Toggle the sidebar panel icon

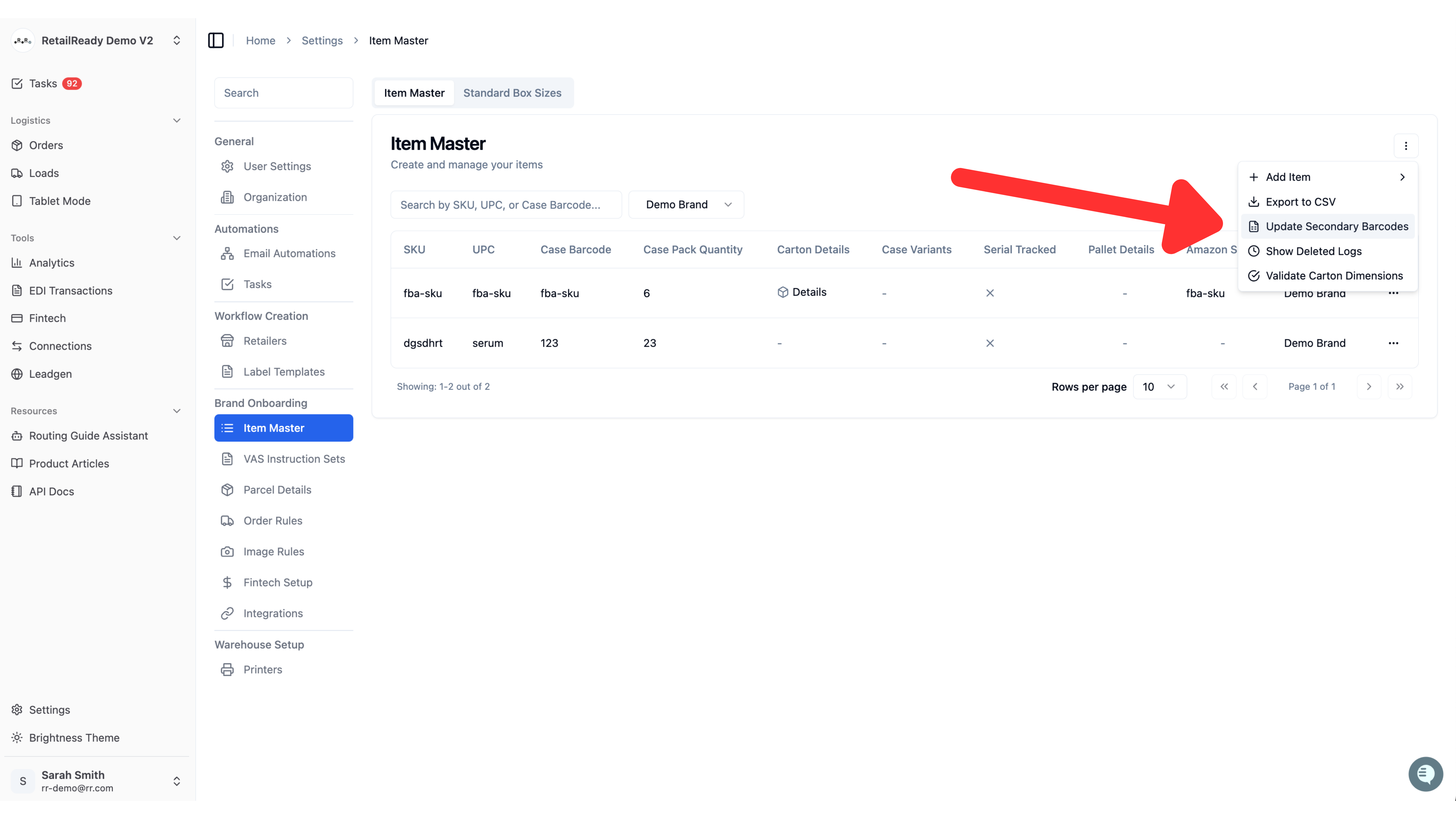pyautogui.click(x=215, y=40)
